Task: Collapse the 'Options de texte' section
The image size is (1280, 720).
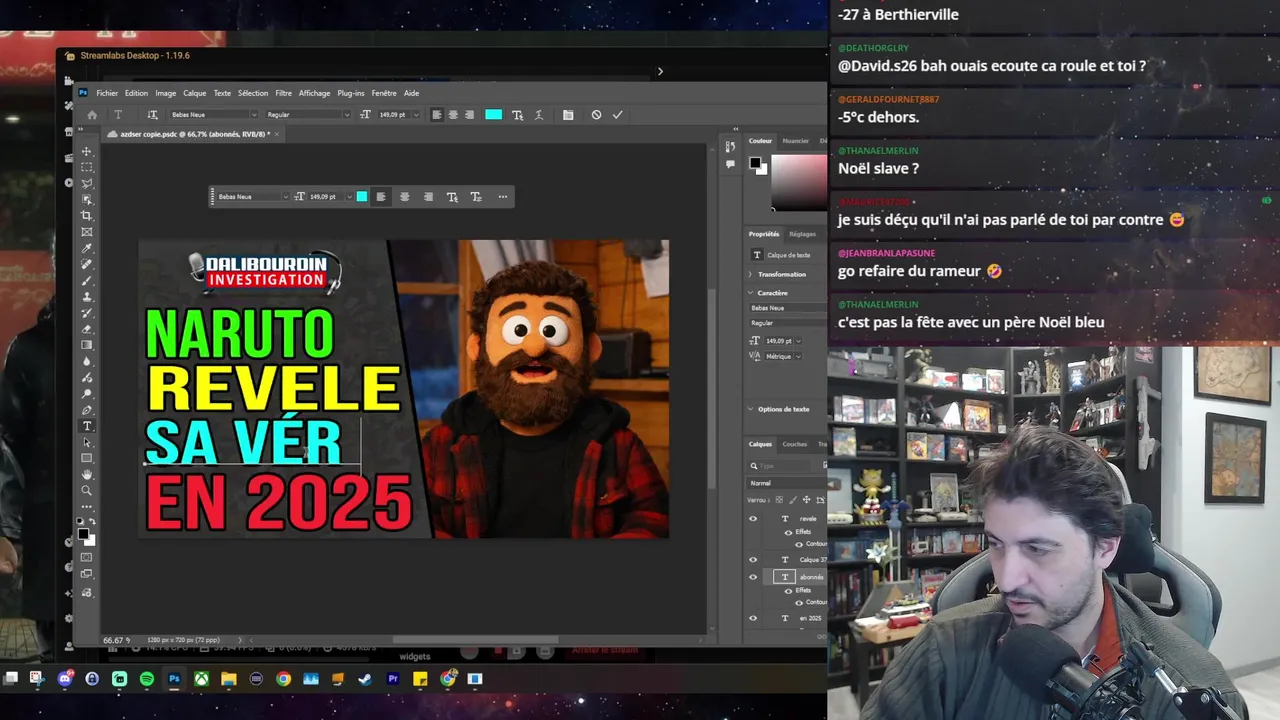Action: tap(752, 409)
